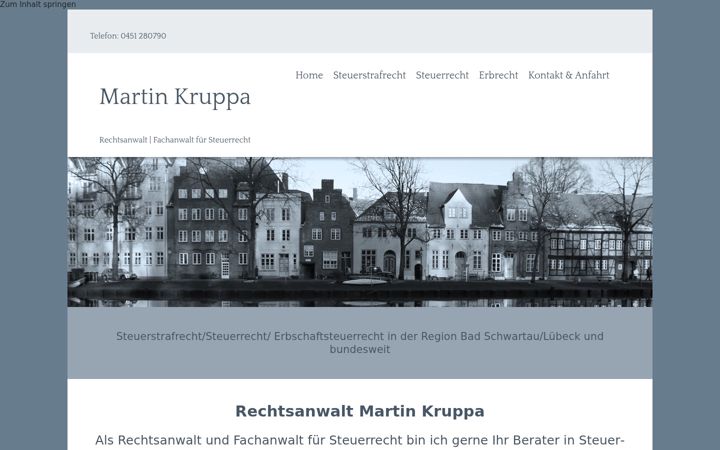
Task: Open the Erbrecht navigation item
Action: point(498,75)
